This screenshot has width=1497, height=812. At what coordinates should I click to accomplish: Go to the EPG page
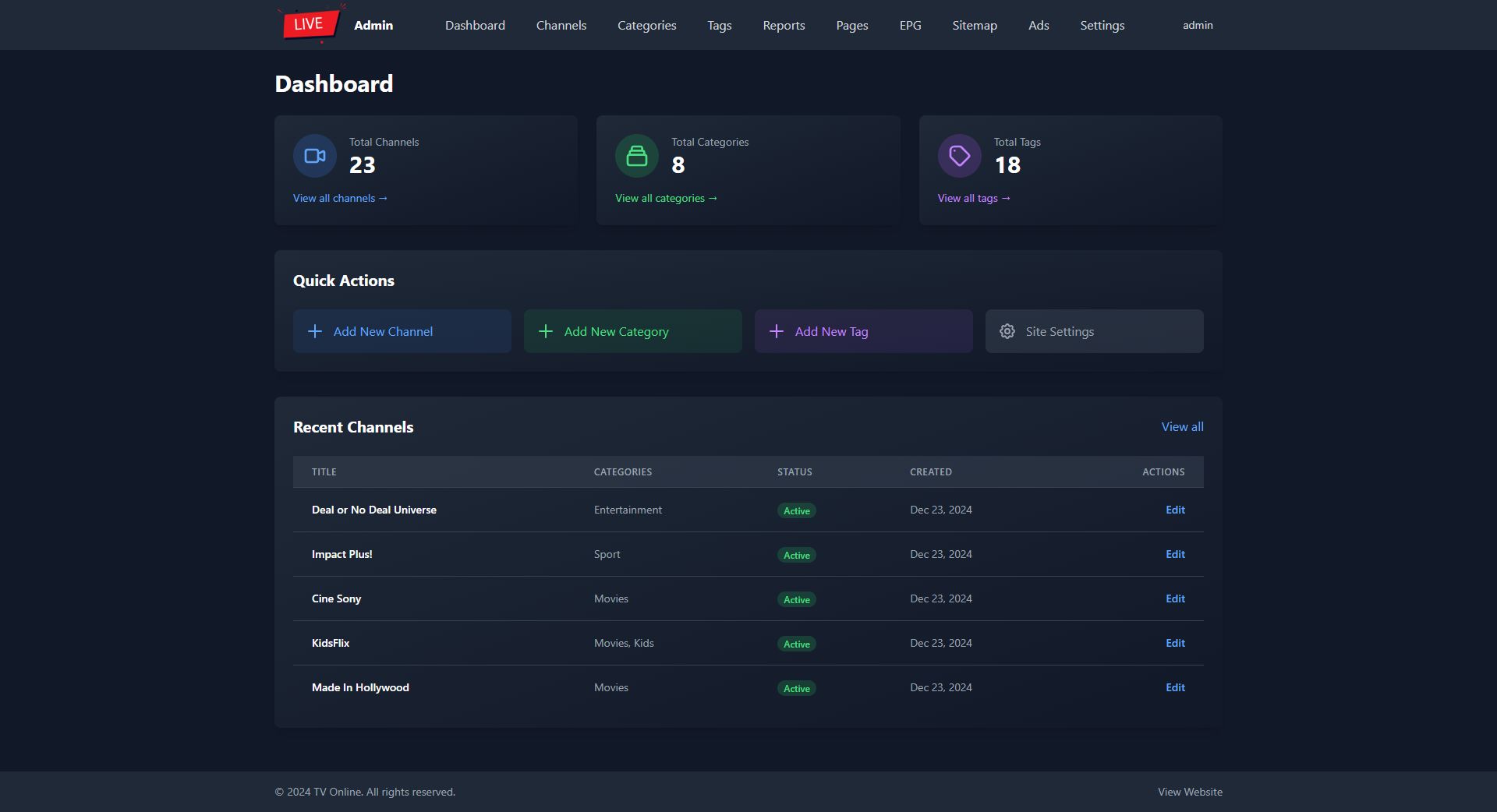[x=910, y=25]
